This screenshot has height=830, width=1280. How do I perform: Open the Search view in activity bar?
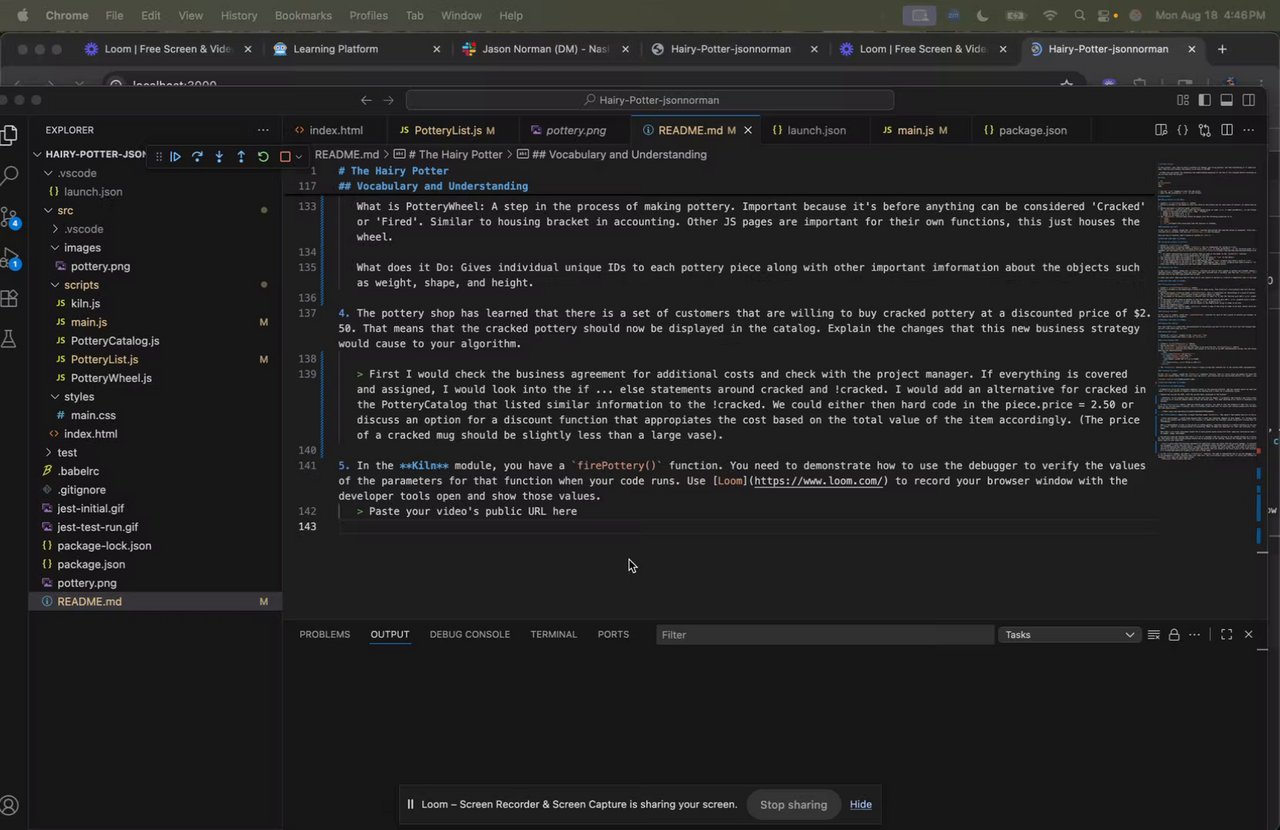coord(10,176)
